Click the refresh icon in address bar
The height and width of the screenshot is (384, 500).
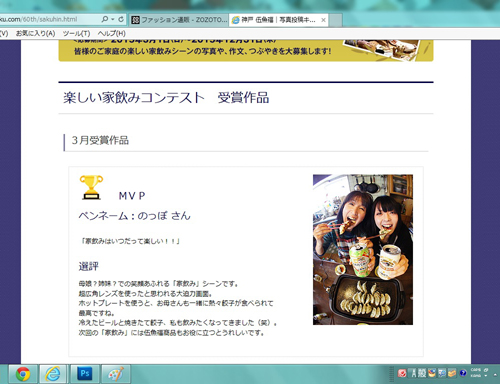point(121,19)
